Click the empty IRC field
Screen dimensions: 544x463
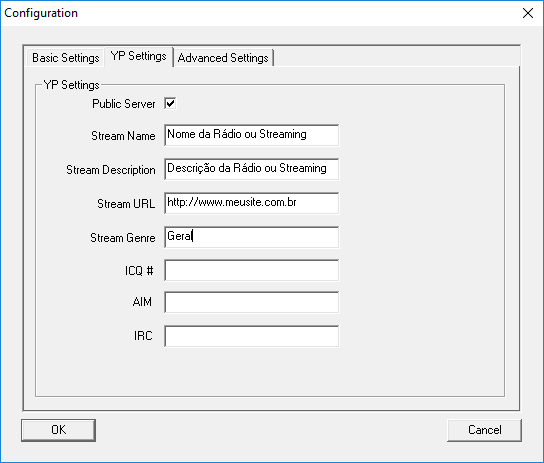point(252,336)
